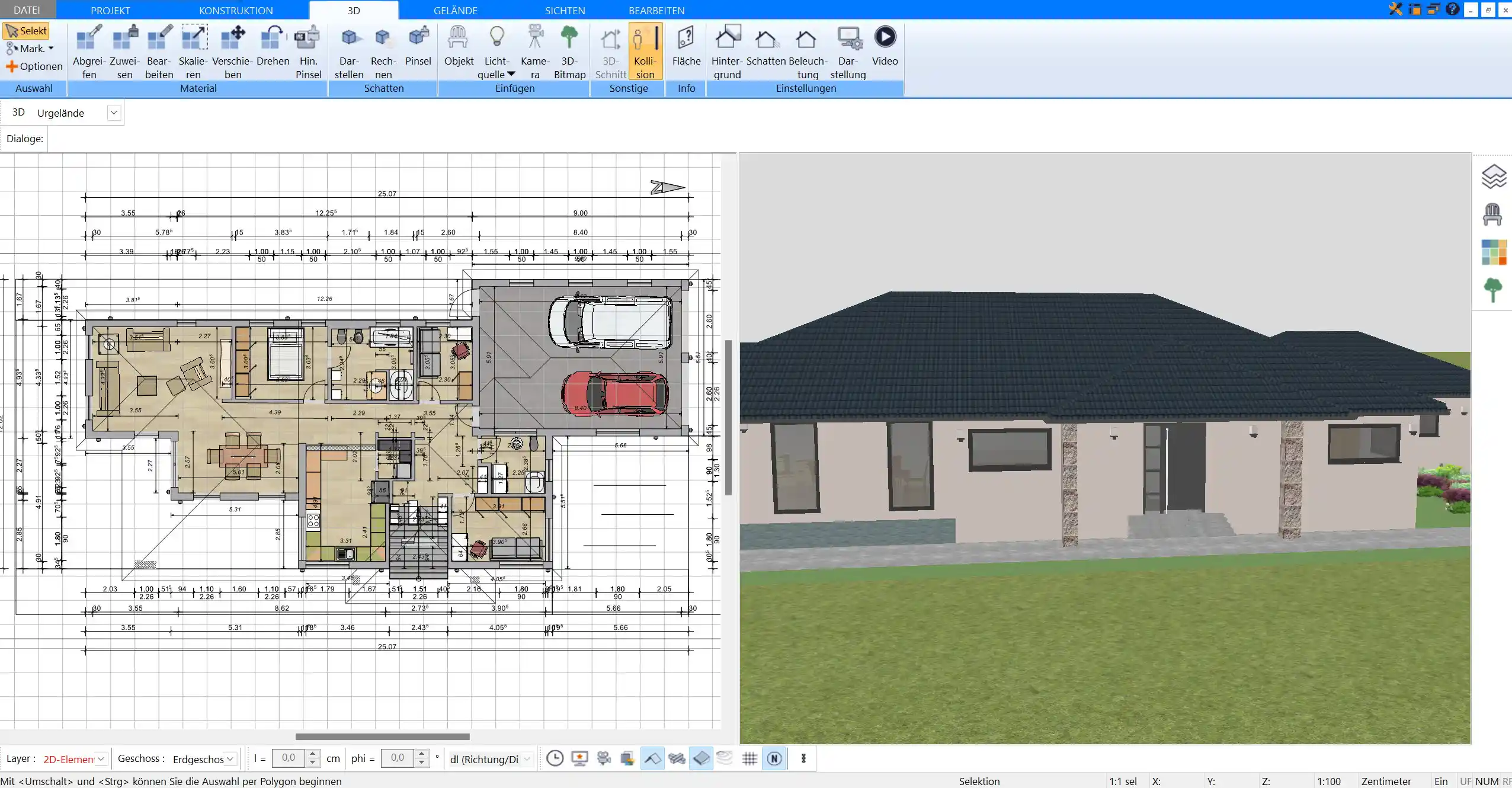The width and height of the screenshot is (1512, 788).
Task: Toggle the grid display button
Action: pos(749,758)
